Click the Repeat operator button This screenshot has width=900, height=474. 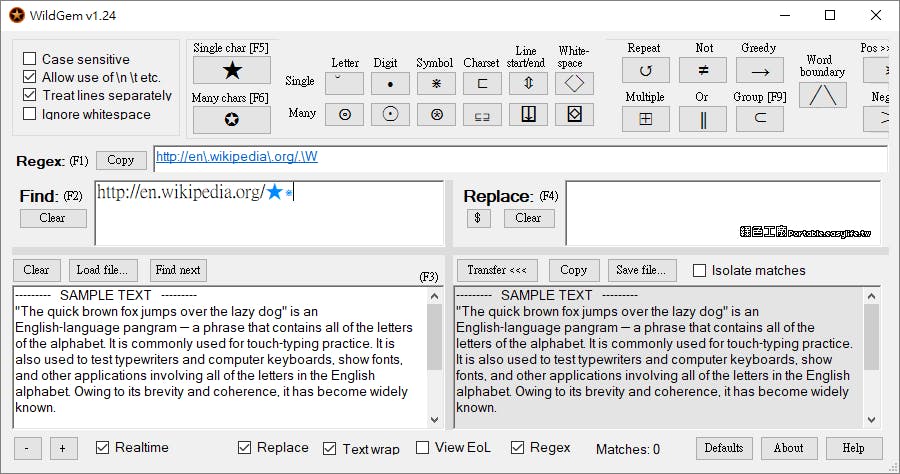point(646,71)
